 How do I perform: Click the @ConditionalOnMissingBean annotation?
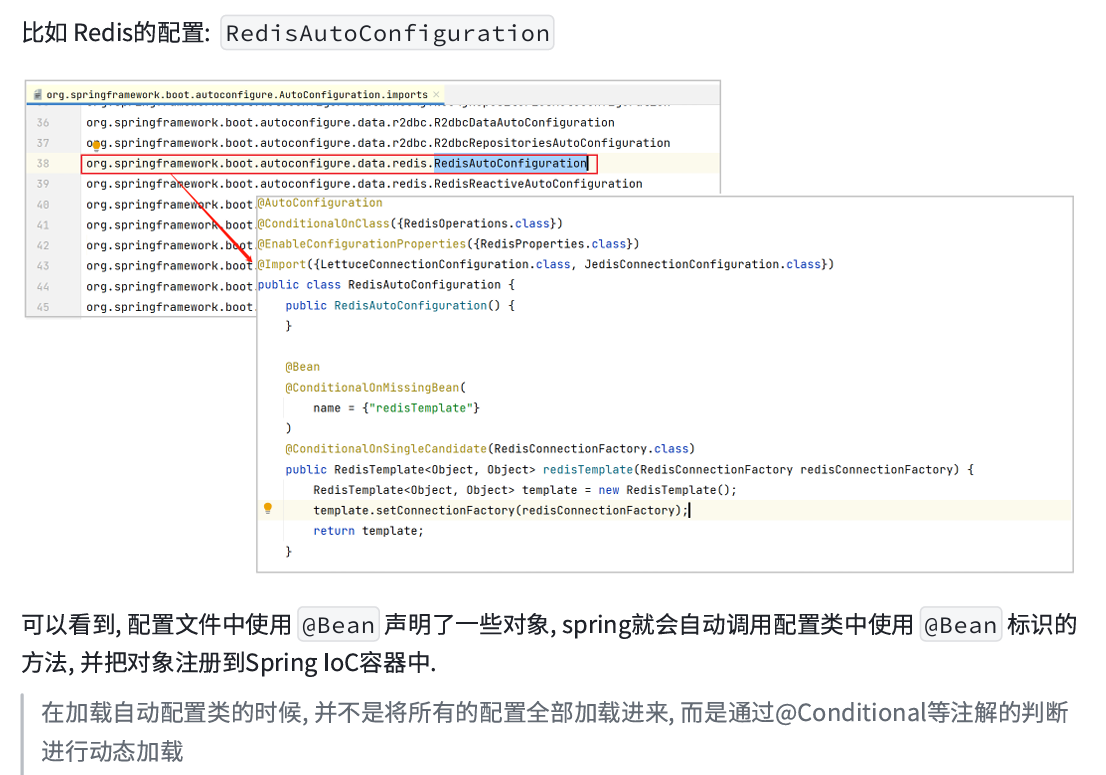tap(372, 388)
